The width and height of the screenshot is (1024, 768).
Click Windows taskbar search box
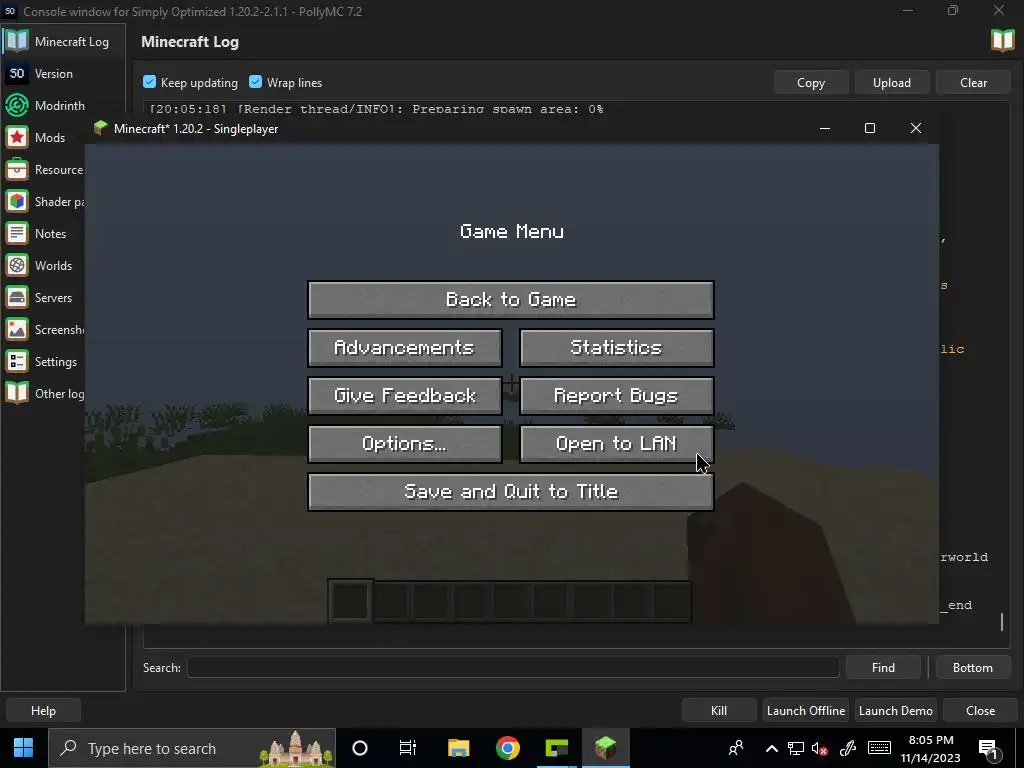[193, 748]
